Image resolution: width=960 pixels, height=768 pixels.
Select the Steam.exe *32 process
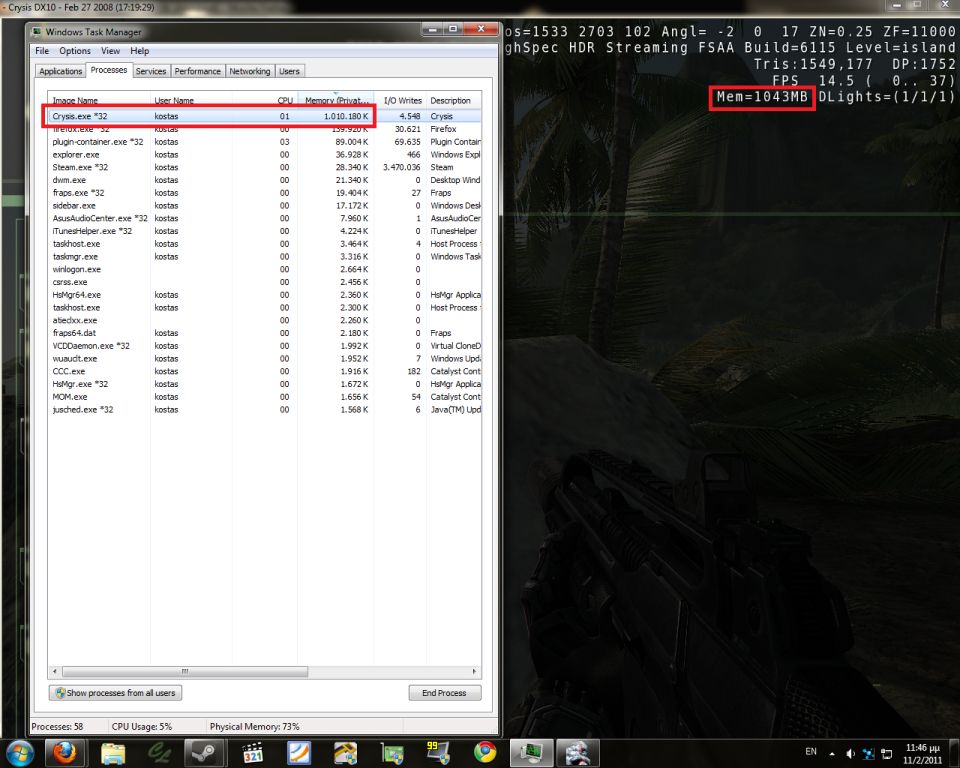(264, 167)
